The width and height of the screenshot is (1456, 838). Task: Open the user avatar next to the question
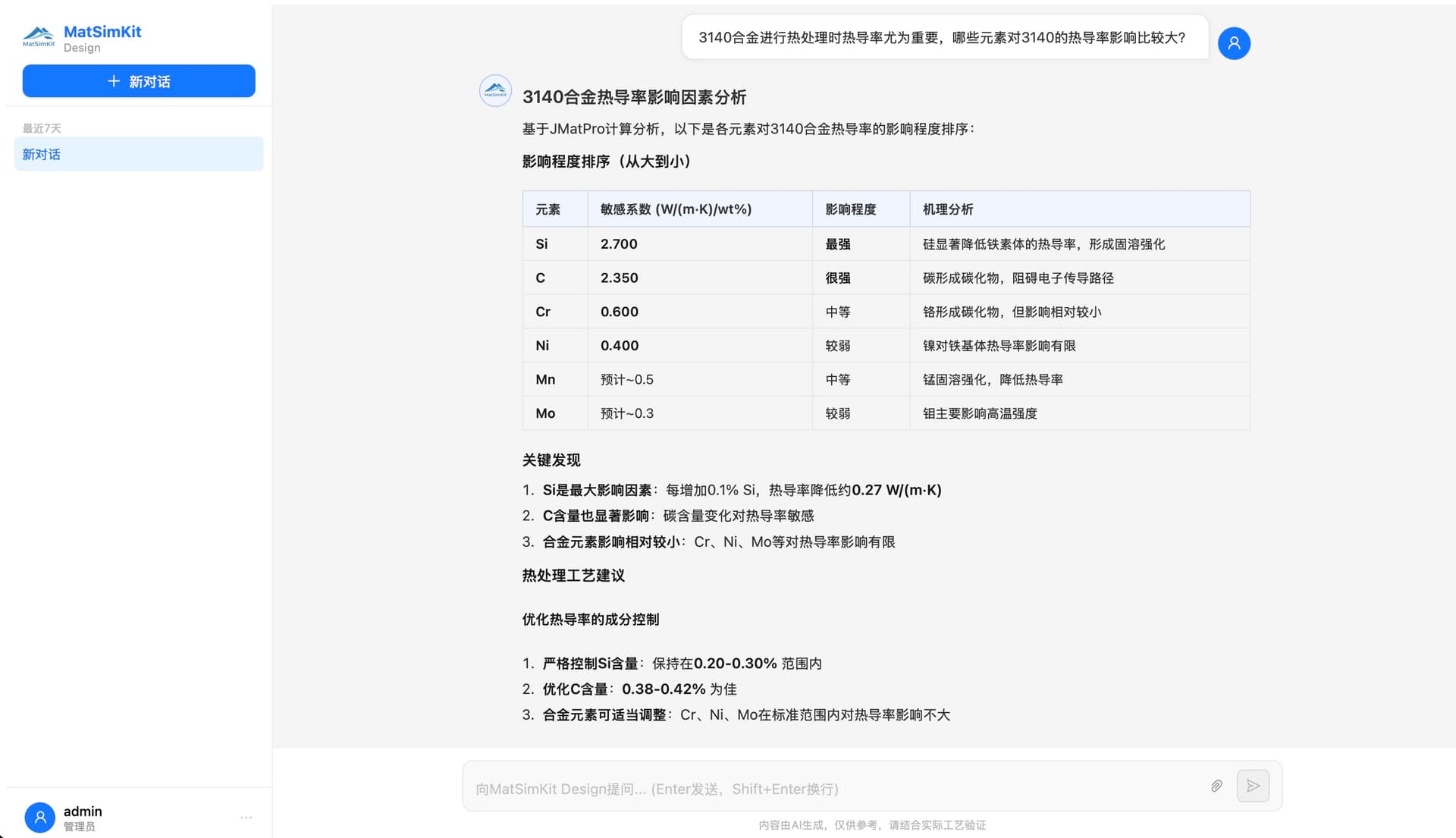1233,43
